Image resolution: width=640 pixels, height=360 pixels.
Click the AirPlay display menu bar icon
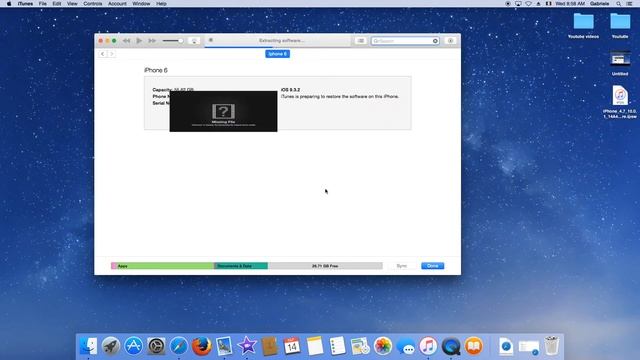tap(518, 4)
